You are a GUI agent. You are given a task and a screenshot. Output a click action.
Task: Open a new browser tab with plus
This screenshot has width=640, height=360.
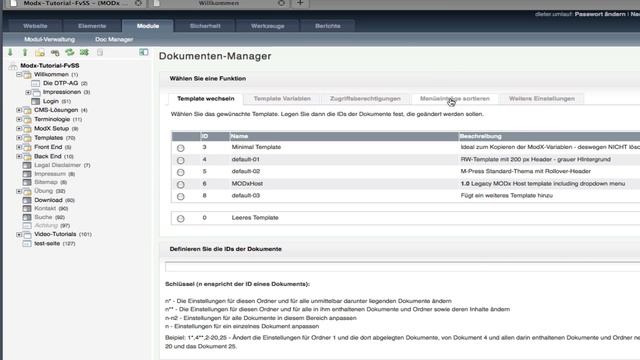click(x=300, y=3)
